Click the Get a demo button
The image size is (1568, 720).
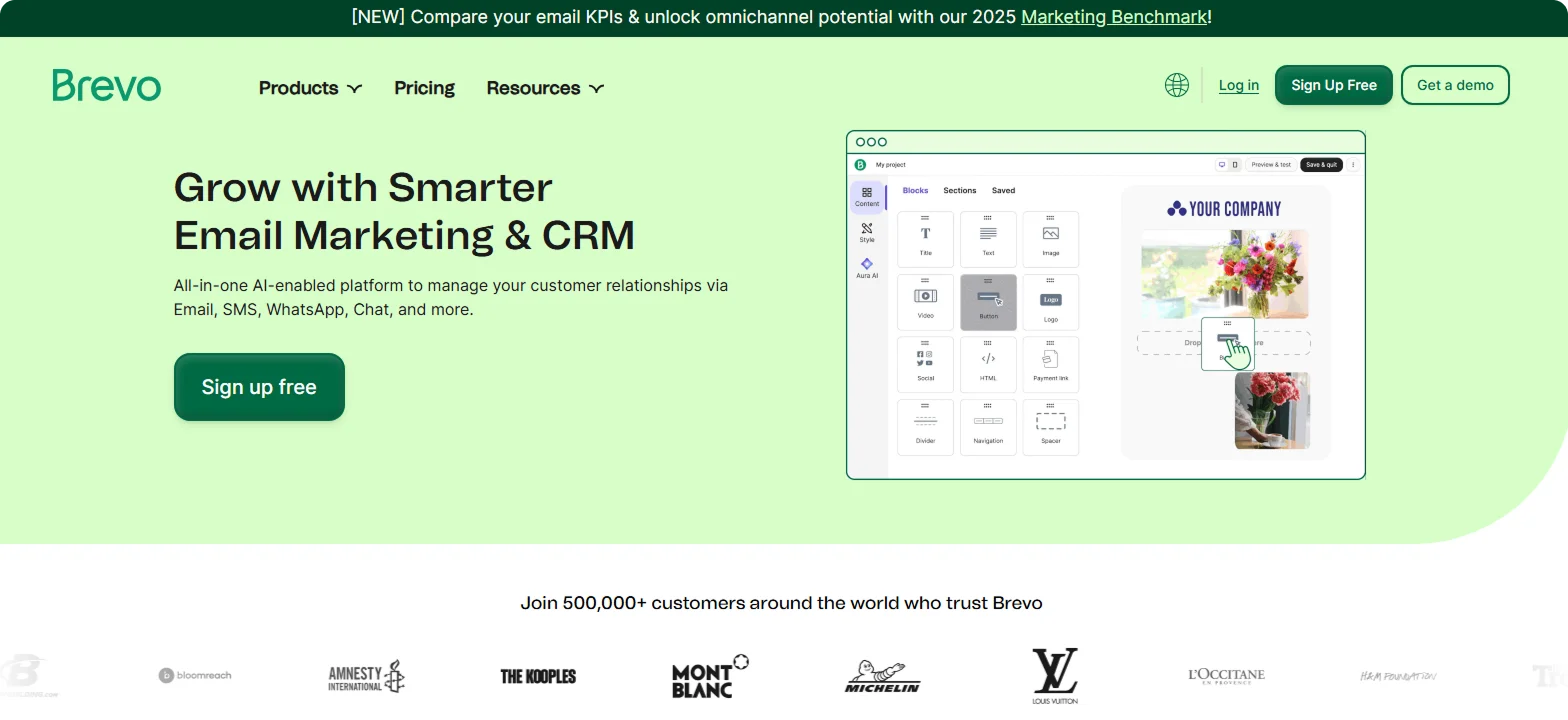point(1455,85)
